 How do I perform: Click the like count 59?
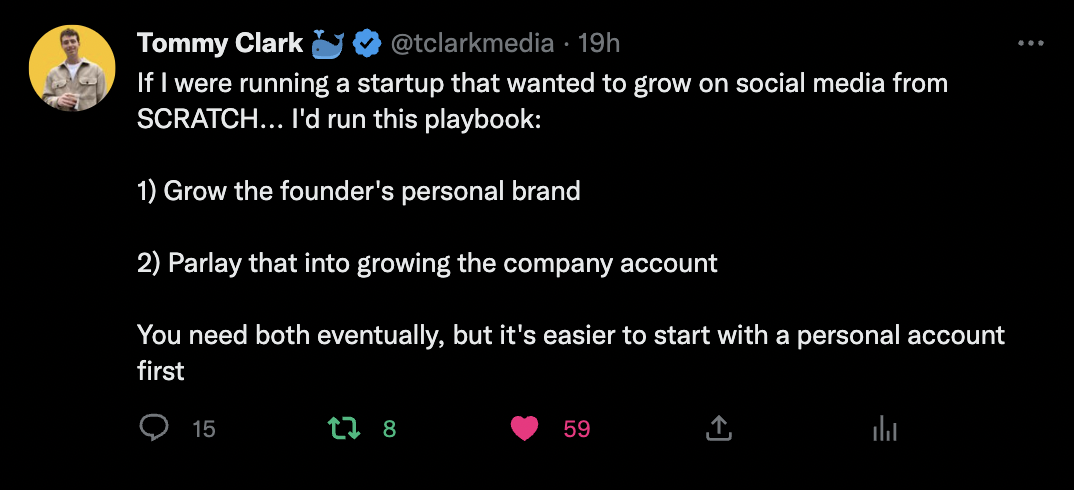pos(577,429)
